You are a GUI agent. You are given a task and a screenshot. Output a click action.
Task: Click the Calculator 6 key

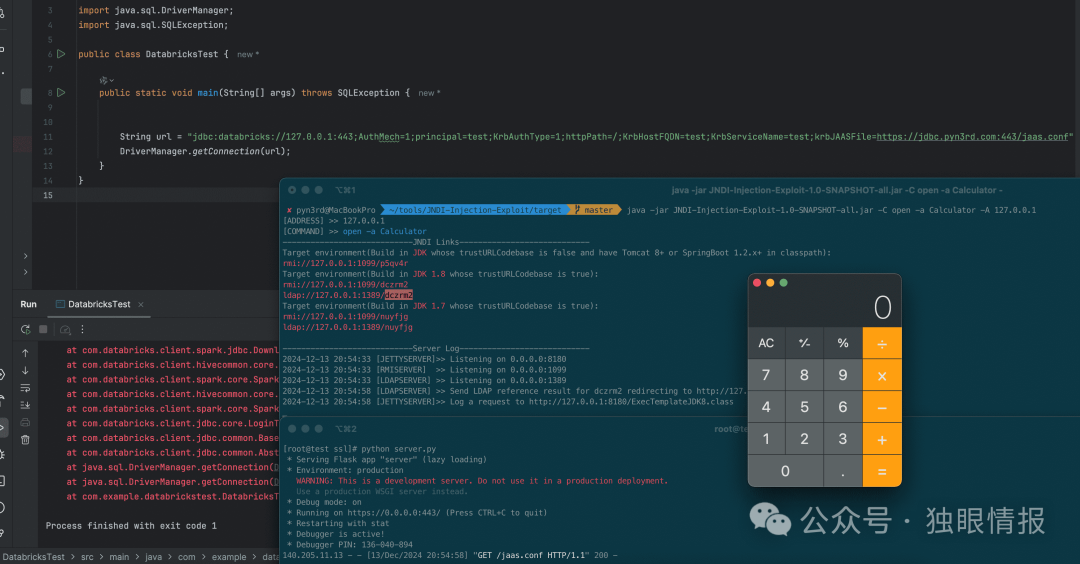tap(842, 408)
